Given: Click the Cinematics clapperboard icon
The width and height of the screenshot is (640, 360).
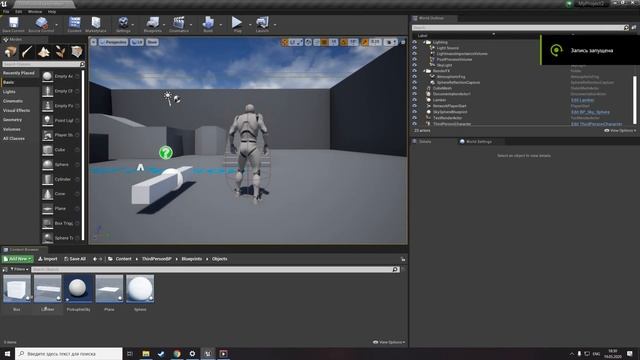Looking at the screenshot, I should [178, 24].
